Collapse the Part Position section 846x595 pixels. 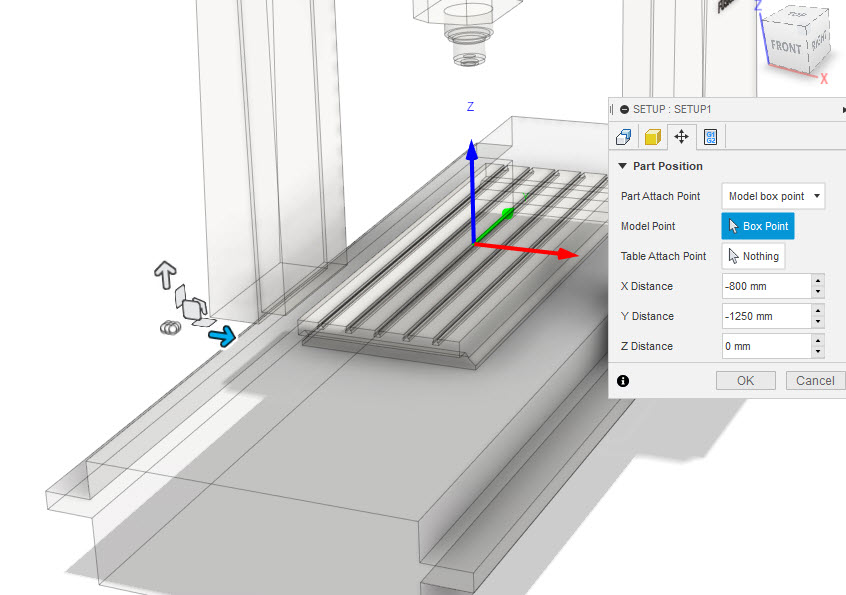coord(623,166)
